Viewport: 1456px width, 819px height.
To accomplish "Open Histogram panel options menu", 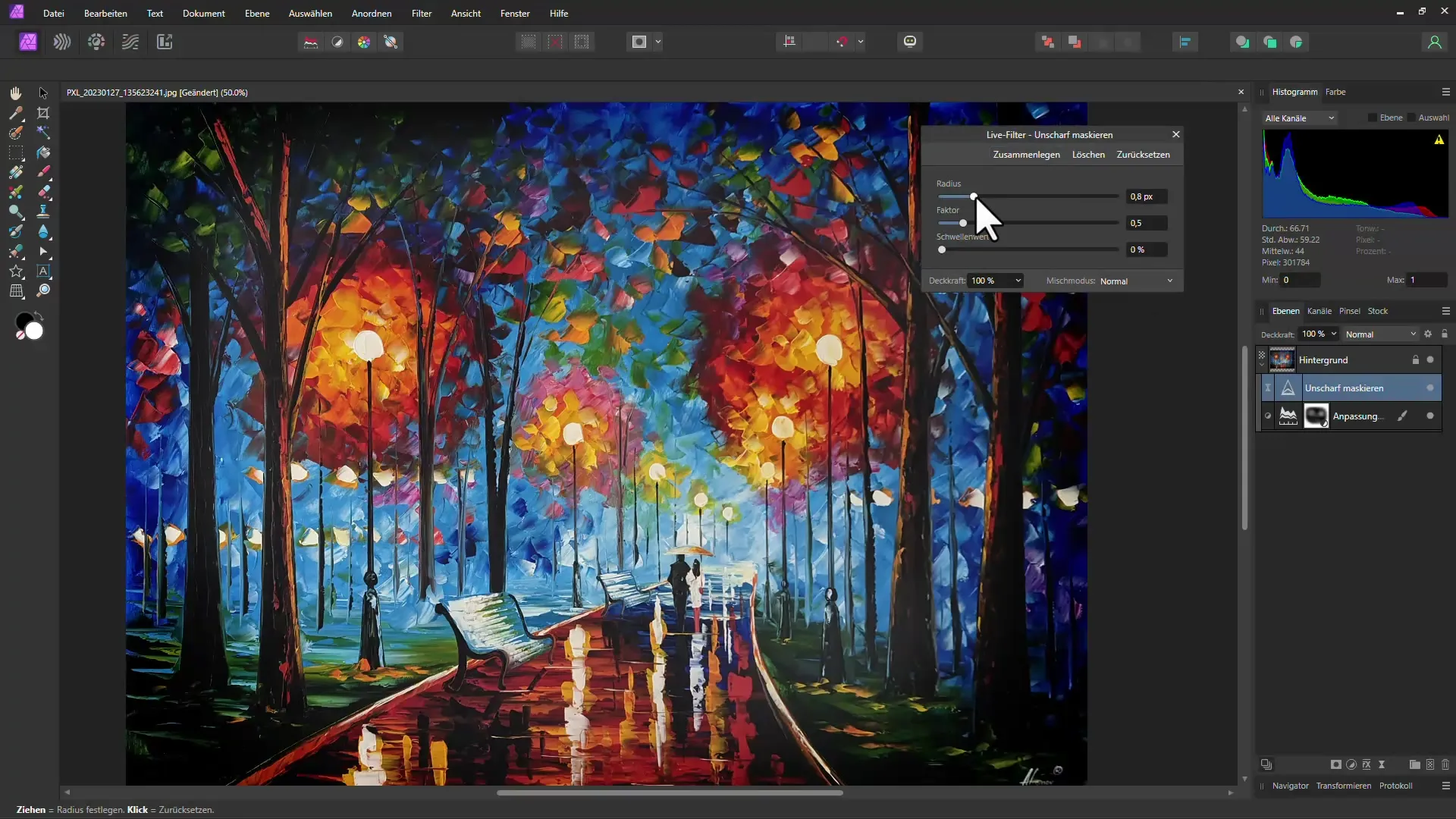I will pyautogui.click(x=1445, y=92).
